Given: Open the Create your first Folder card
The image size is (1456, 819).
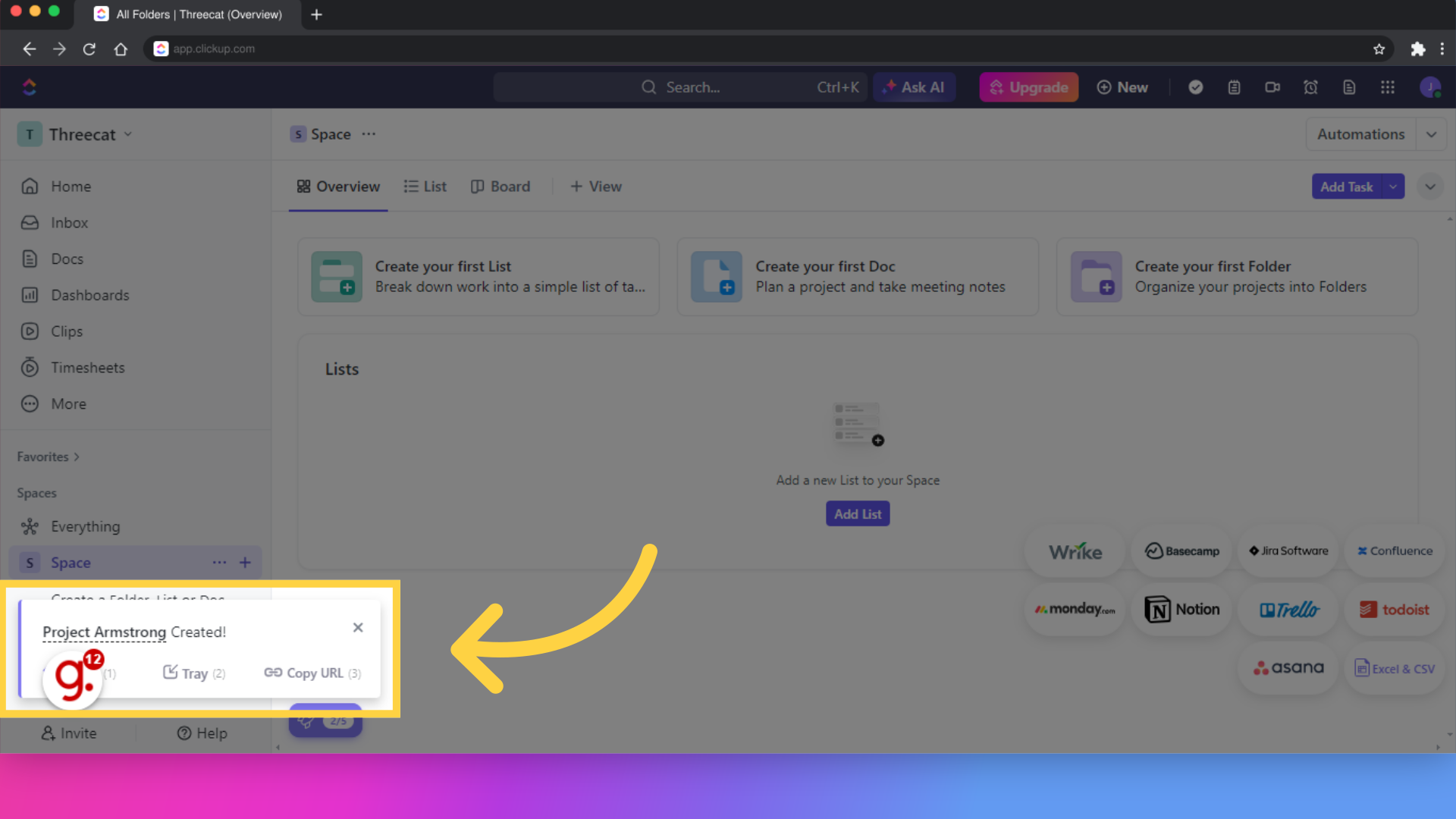Looking at the screenshot, I should point(1237,277).
